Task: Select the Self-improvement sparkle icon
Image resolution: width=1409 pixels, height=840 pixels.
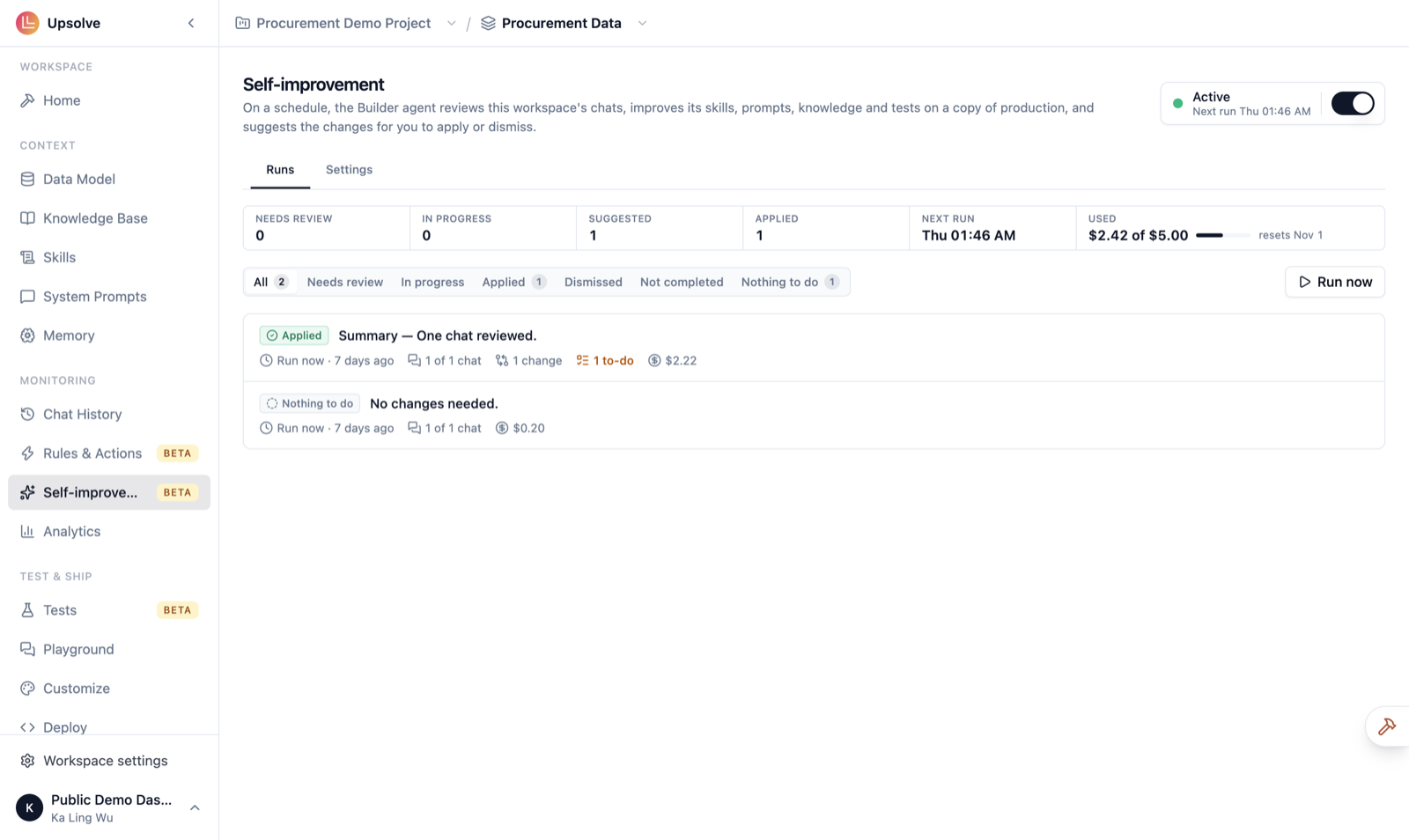Action: pyautogui.click(x=27, y=492)
